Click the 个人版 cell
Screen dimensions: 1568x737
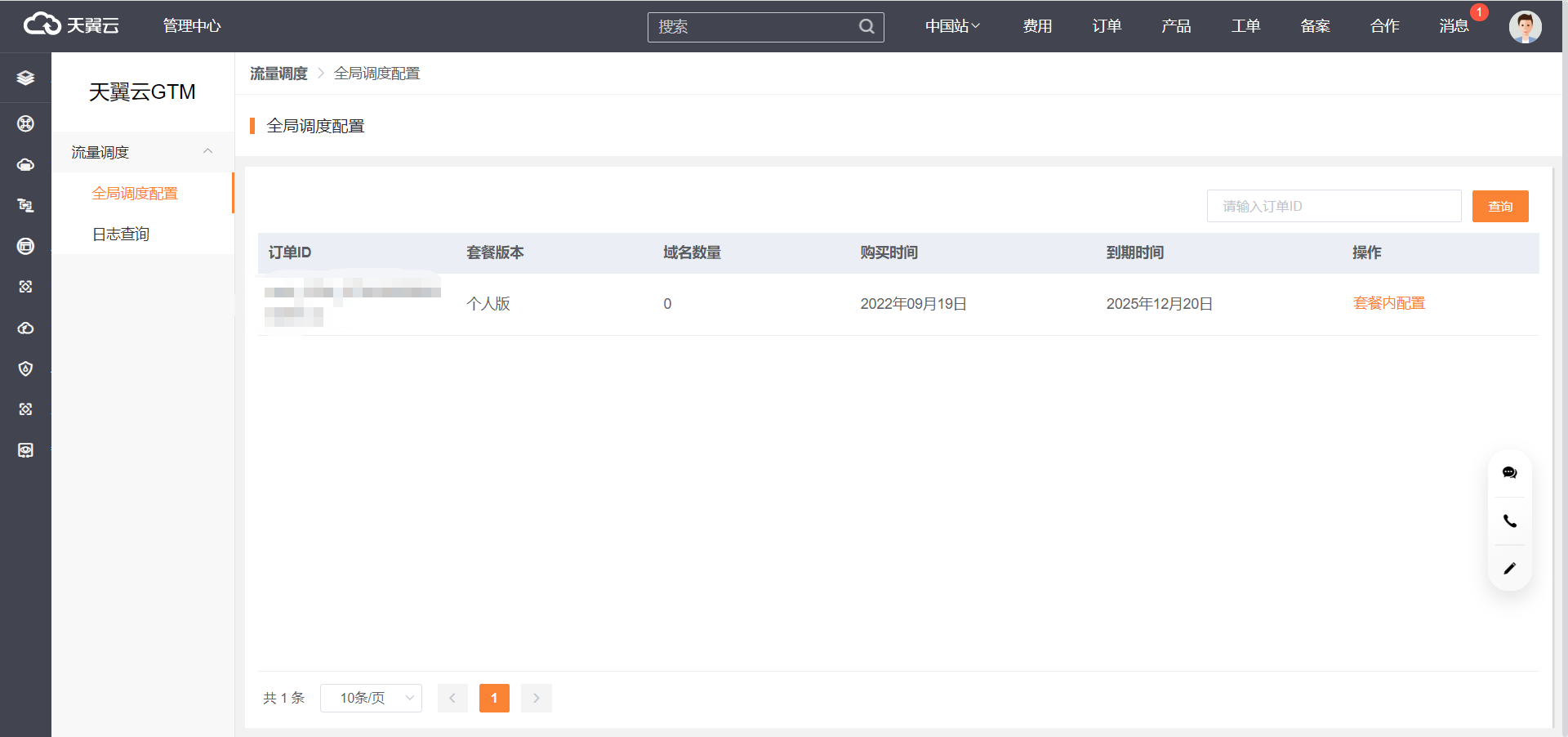pos(488,304)
